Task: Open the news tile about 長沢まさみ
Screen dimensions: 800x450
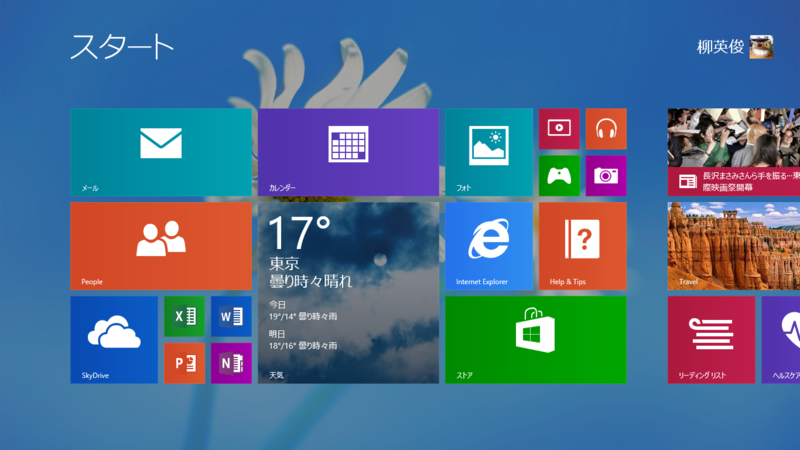Action: 734,152
